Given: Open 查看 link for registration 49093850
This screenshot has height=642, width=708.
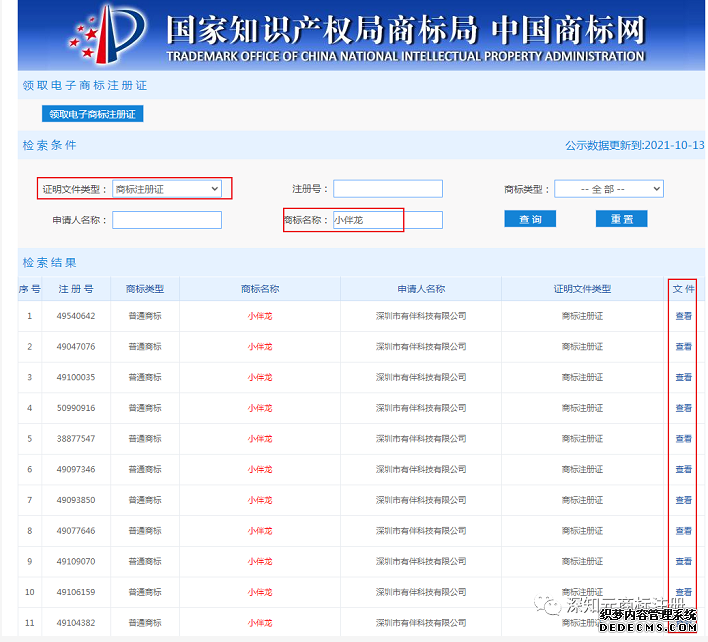Looking at the screenshot, I should tap(683, 500).
